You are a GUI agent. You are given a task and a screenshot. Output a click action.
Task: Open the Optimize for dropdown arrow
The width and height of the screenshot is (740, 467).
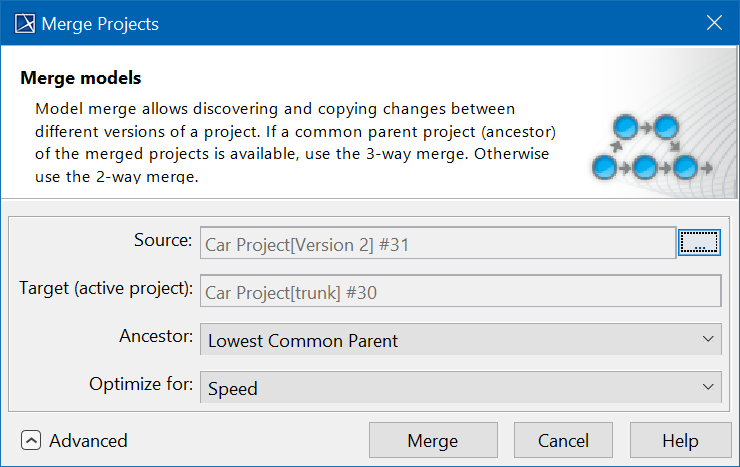click(x=708, y=388)
